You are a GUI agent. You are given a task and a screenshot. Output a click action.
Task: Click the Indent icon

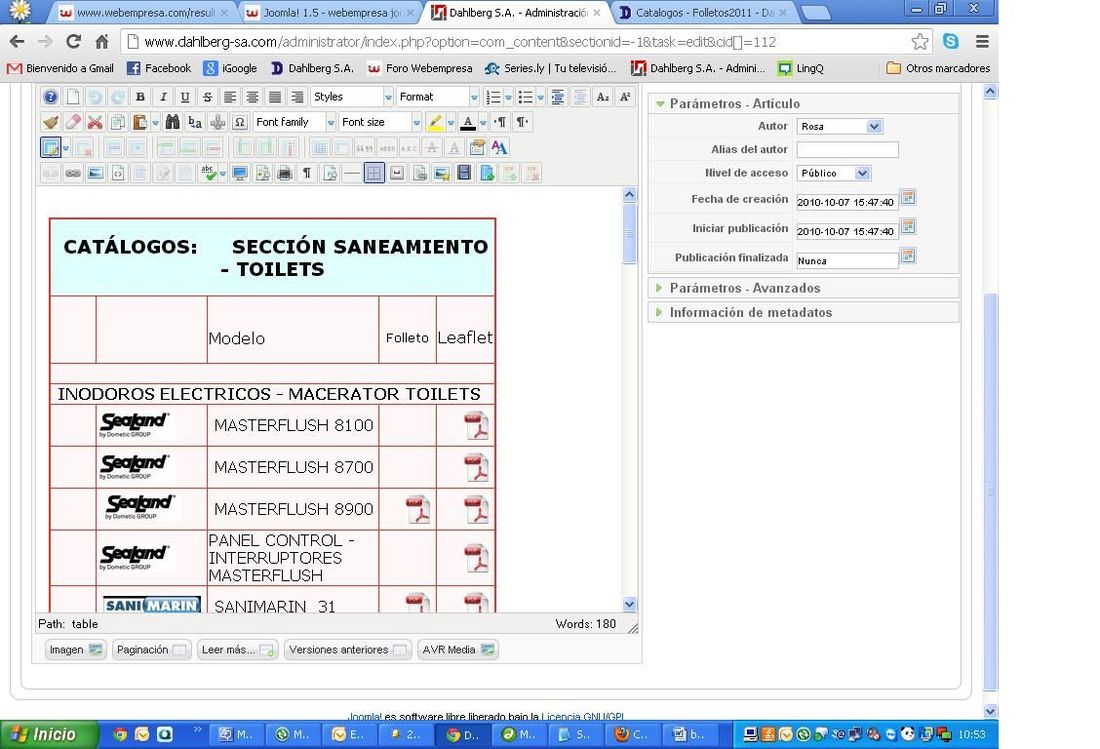pos(558,97)
